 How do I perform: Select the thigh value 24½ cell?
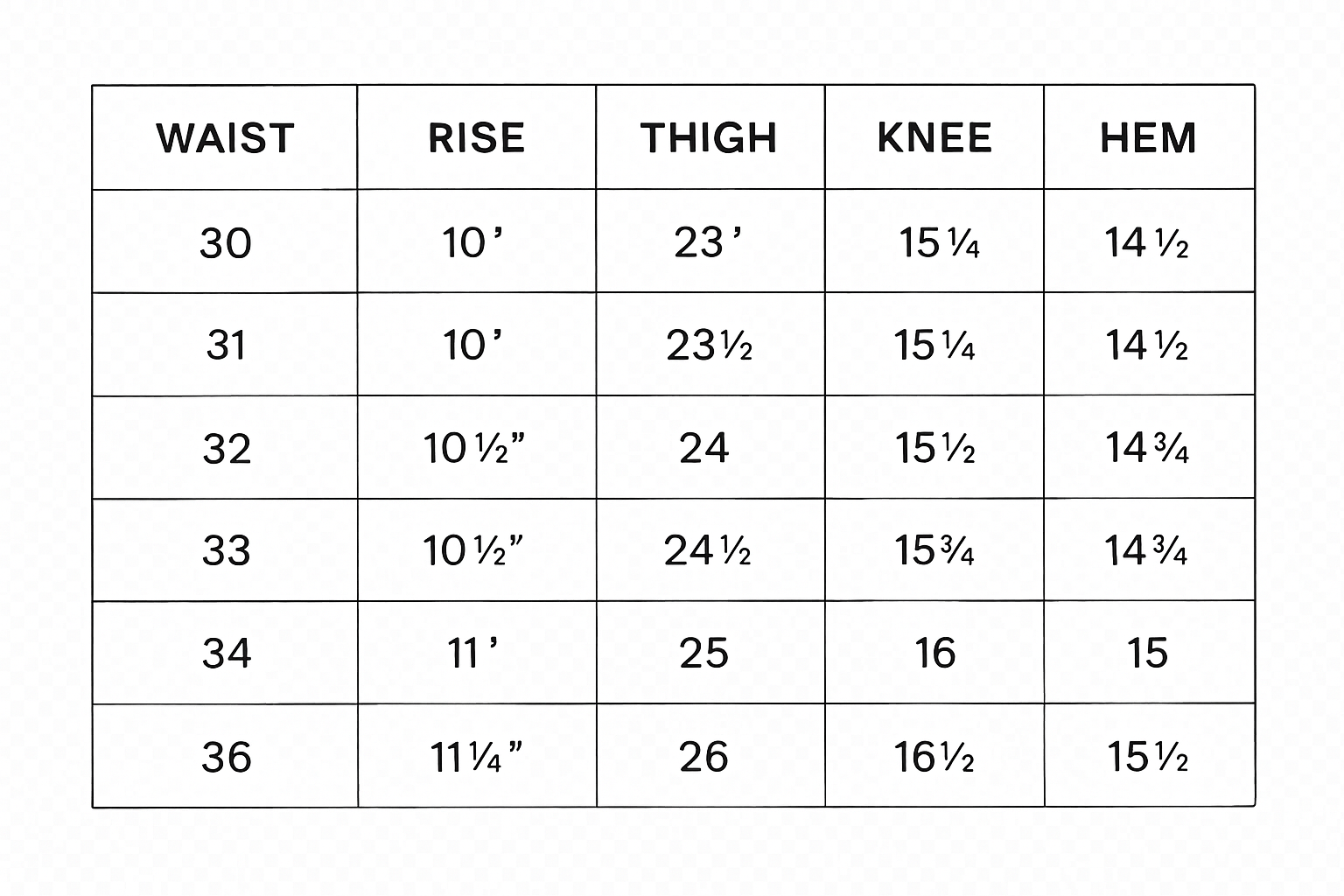pyautogui.click(x=707, y=550)
